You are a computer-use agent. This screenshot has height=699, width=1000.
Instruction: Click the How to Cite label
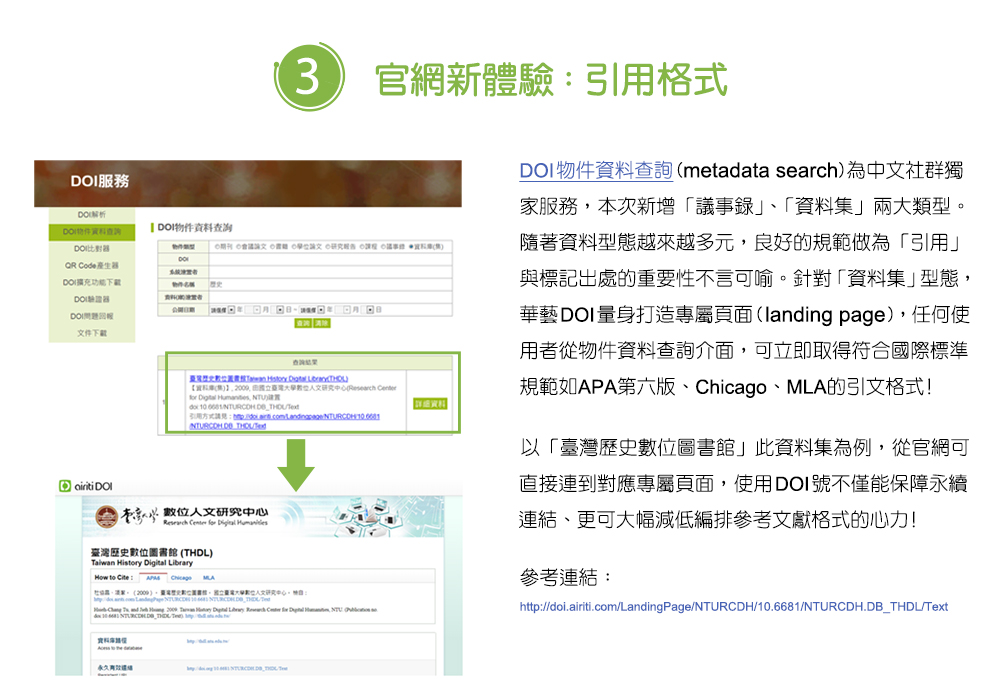click(114, 578)
